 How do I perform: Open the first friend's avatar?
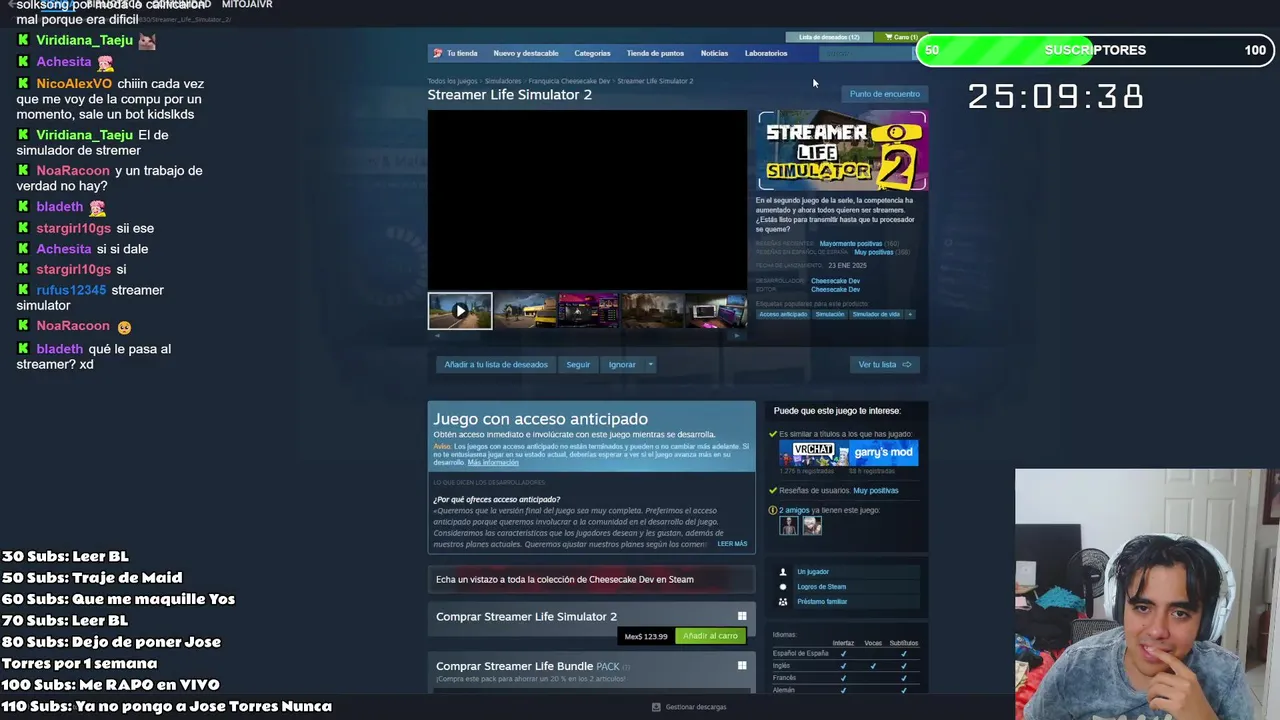point(789,525)
